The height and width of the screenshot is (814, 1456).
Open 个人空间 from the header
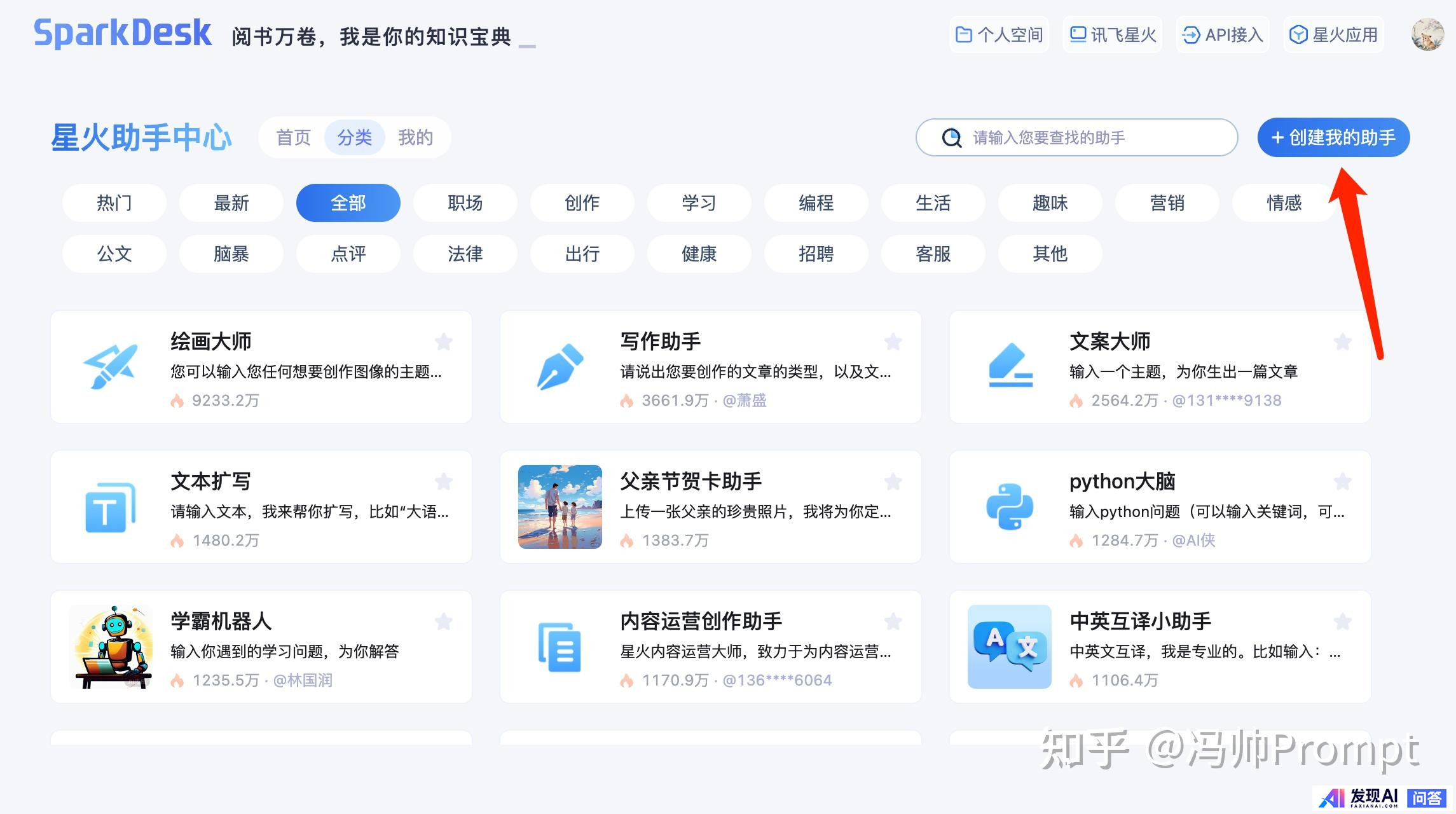[999, 34]
